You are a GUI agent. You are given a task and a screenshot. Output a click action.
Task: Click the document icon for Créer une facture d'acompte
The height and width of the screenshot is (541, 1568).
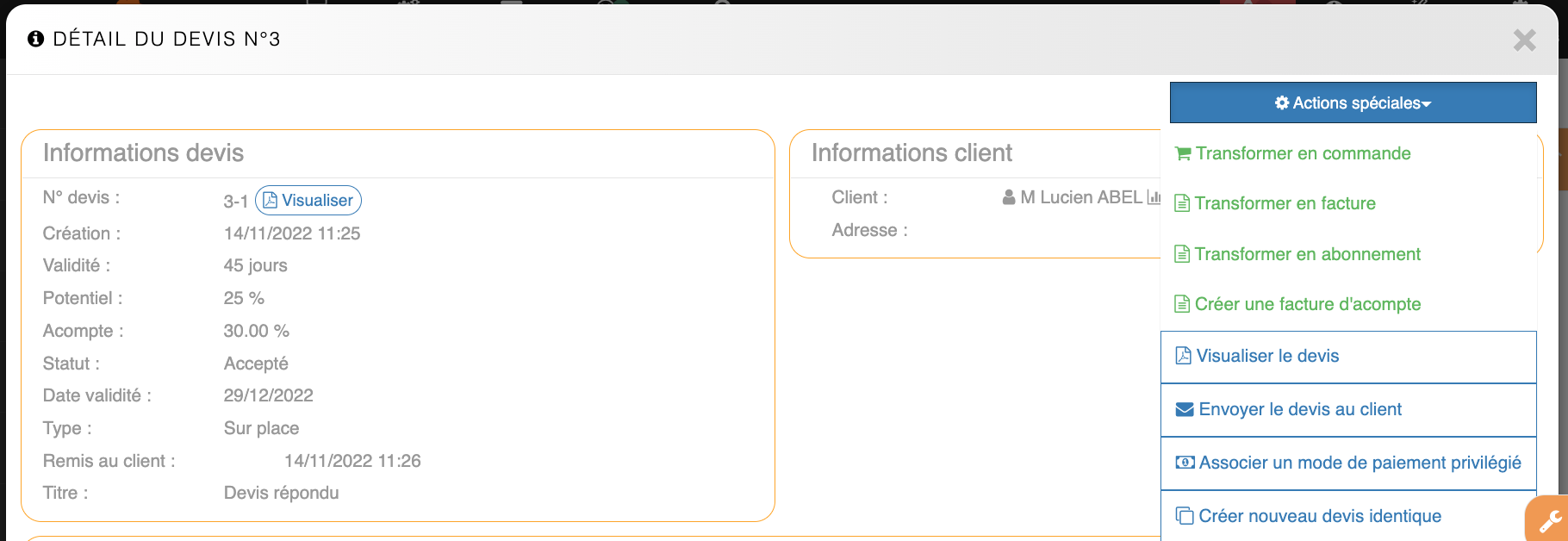(x=1183, y=304)
